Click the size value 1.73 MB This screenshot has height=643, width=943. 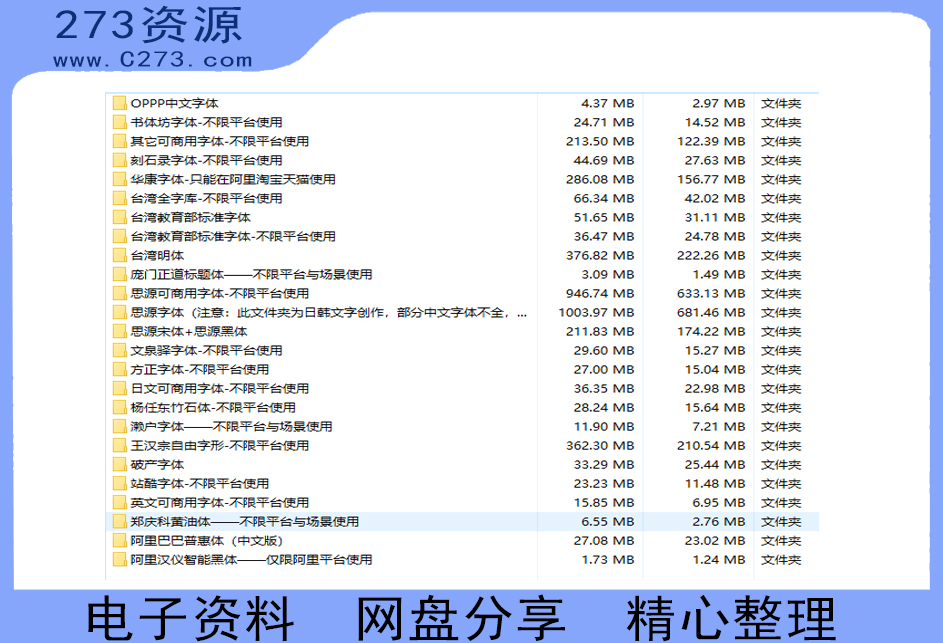pyautogui.click(x=607, y=559)
